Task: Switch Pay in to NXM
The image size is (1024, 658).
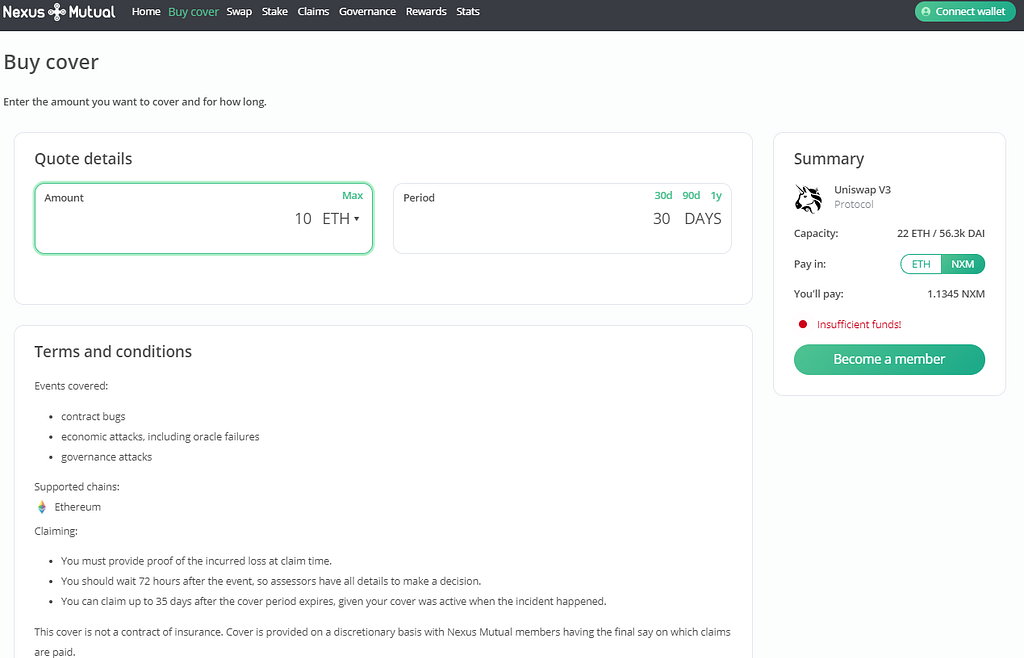Action: pos(963,264)
